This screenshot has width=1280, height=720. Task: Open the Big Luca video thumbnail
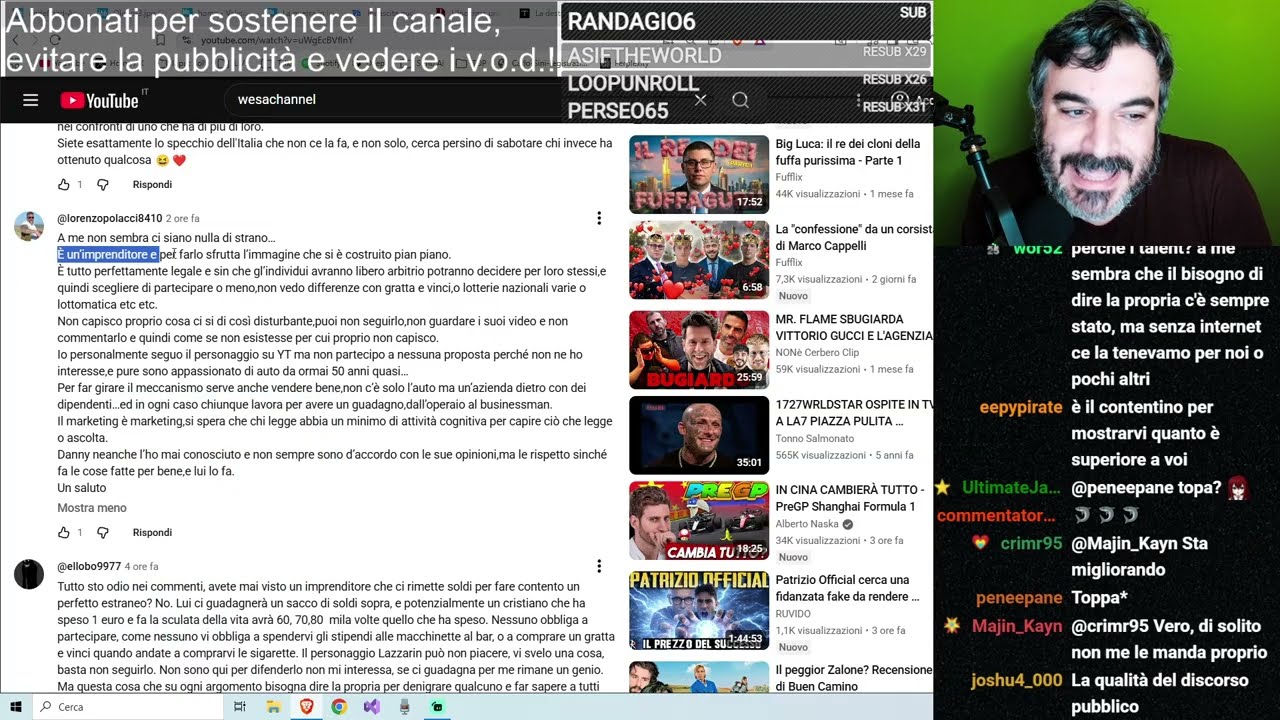click(x=699, y=174)
